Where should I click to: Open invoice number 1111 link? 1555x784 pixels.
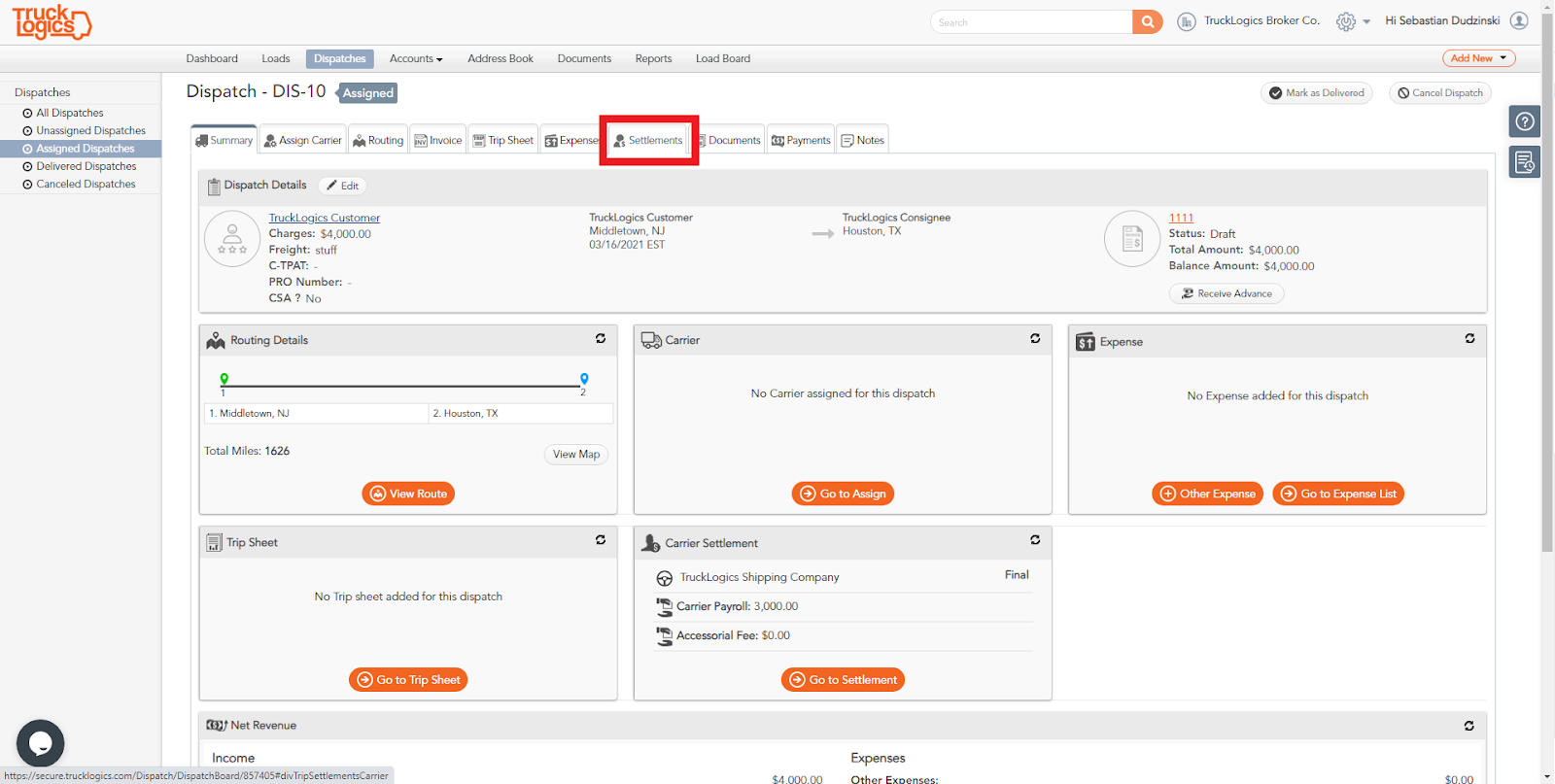pos(1181,218)
